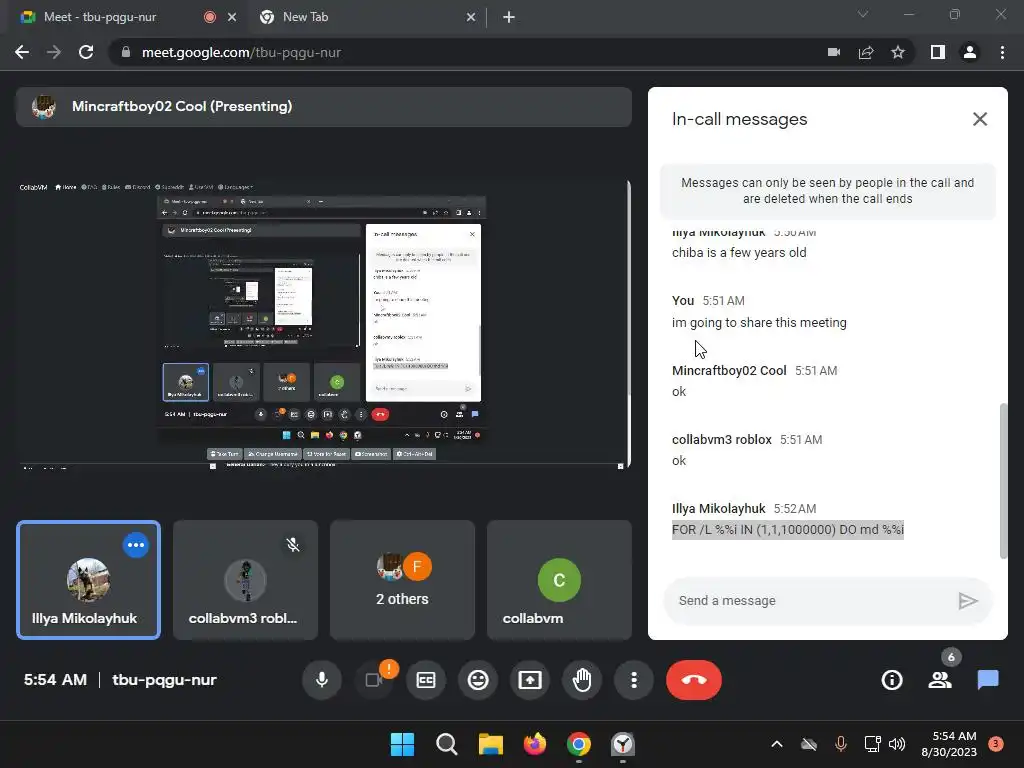Click the meeting code tbu-pqgu-nur text

click(x=164, y=680)
